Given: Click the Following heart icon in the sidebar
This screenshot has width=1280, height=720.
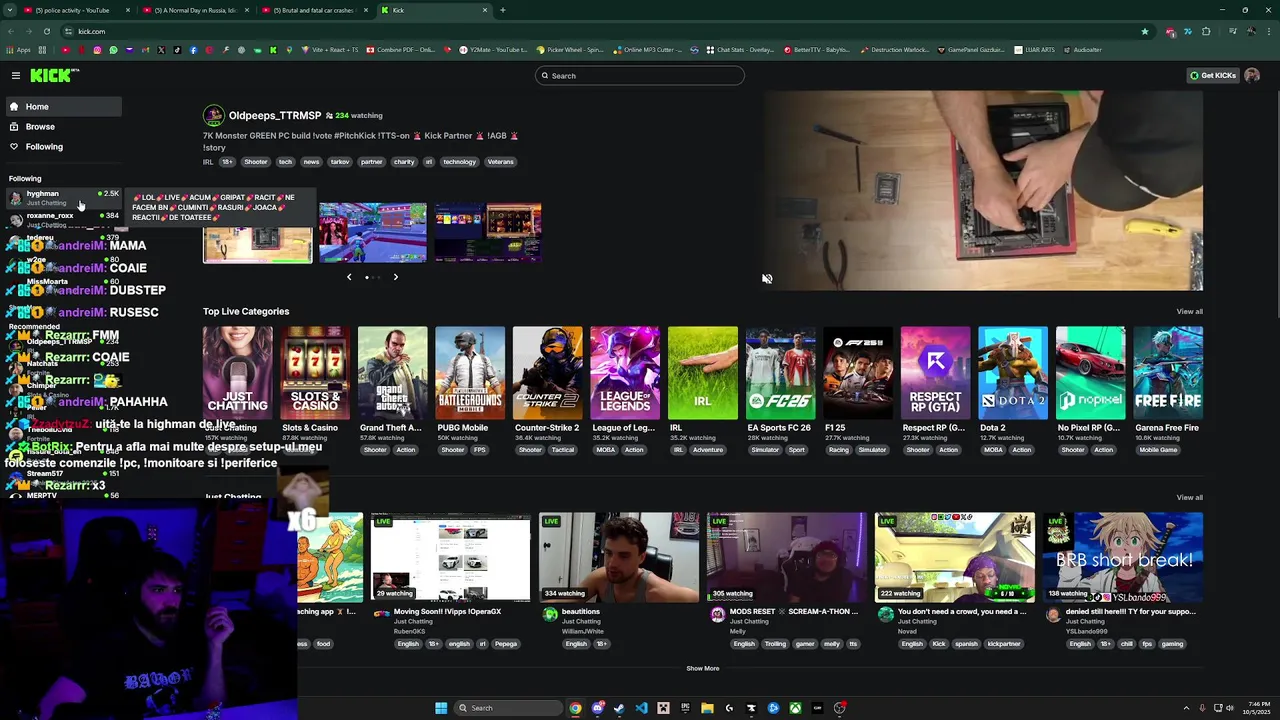Looking at the screenshot, I should (14, 147).
